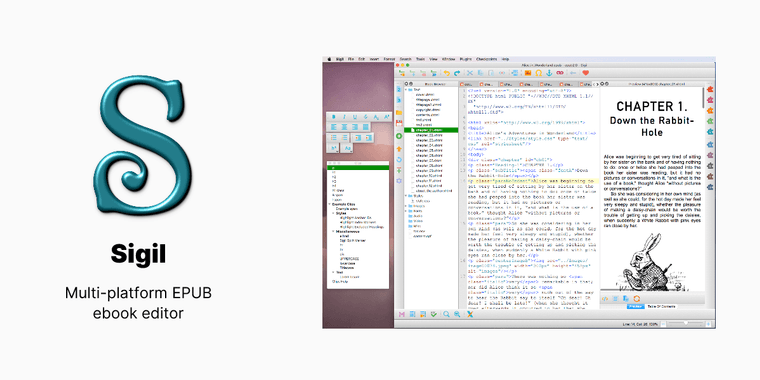Expand the Fonts folder in Book Browser

coord(406,211)
